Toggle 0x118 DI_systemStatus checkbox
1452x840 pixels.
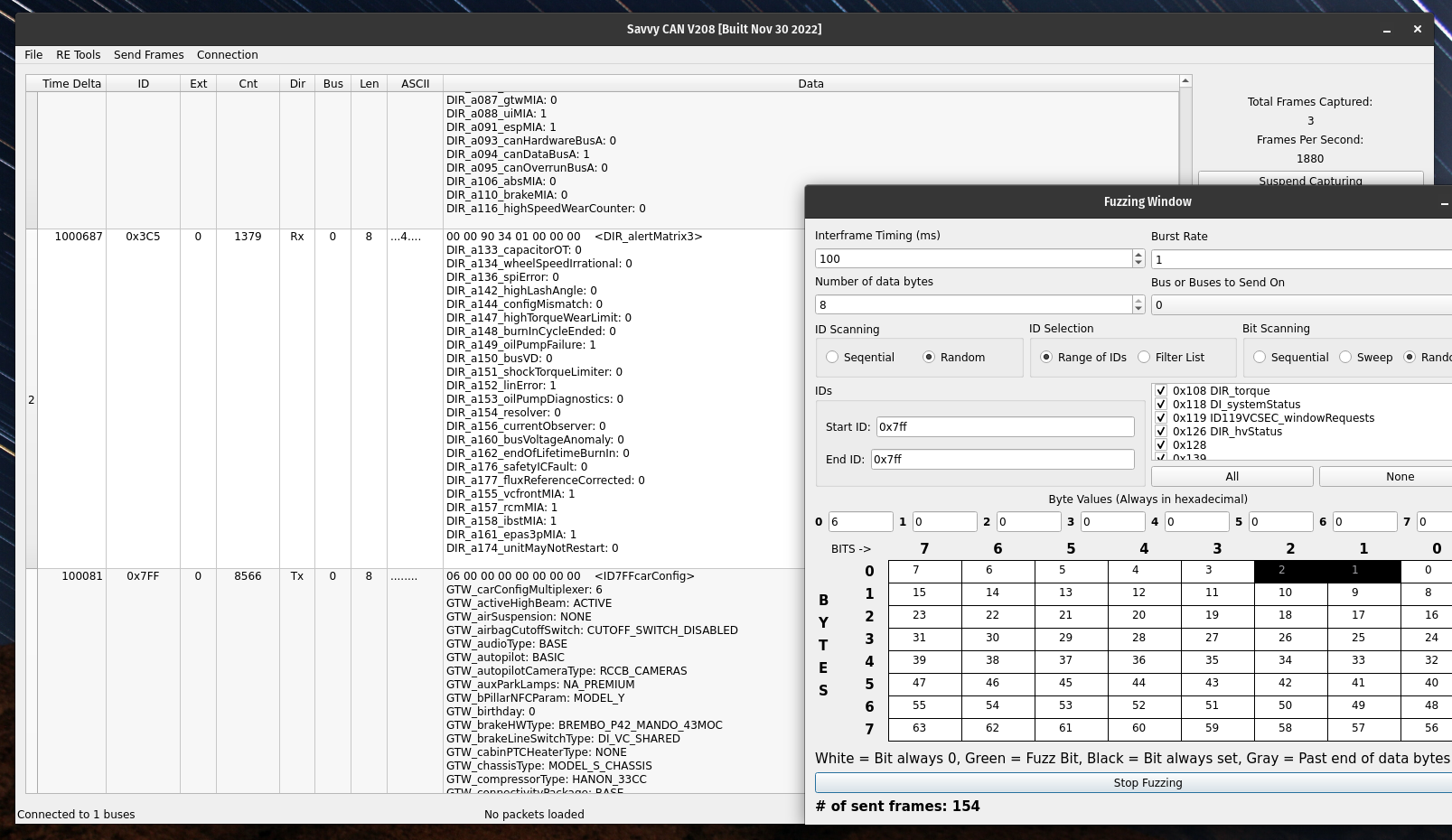click(x=1161, y=405)
